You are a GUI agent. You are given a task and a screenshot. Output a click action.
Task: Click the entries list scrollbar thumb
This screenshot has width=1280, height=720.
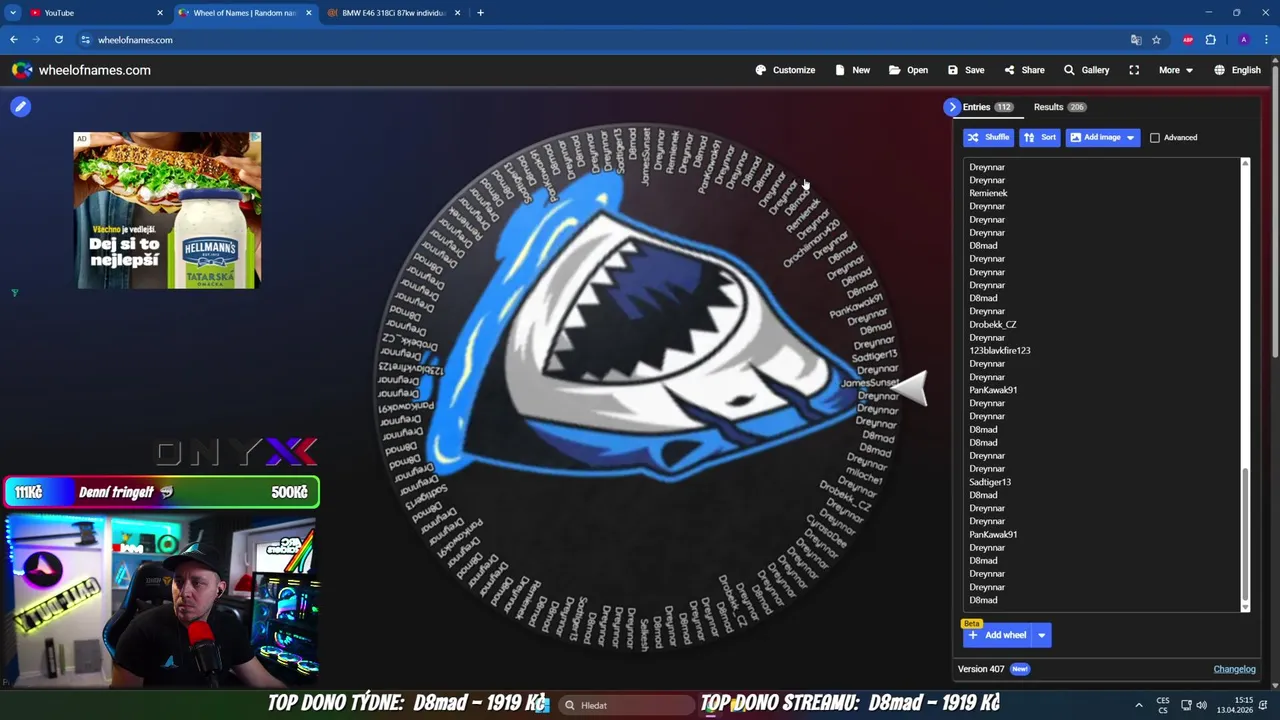click(x=1245, y=535)
